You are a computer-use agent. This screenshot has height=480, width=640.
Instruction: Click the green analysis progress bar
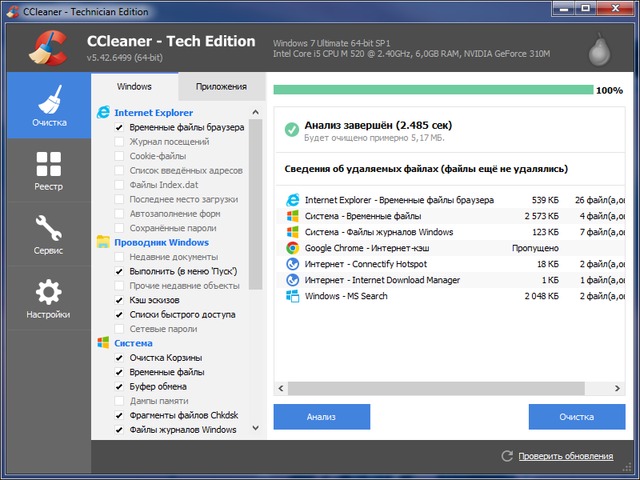pyautogui.click(x=432, y=90)
